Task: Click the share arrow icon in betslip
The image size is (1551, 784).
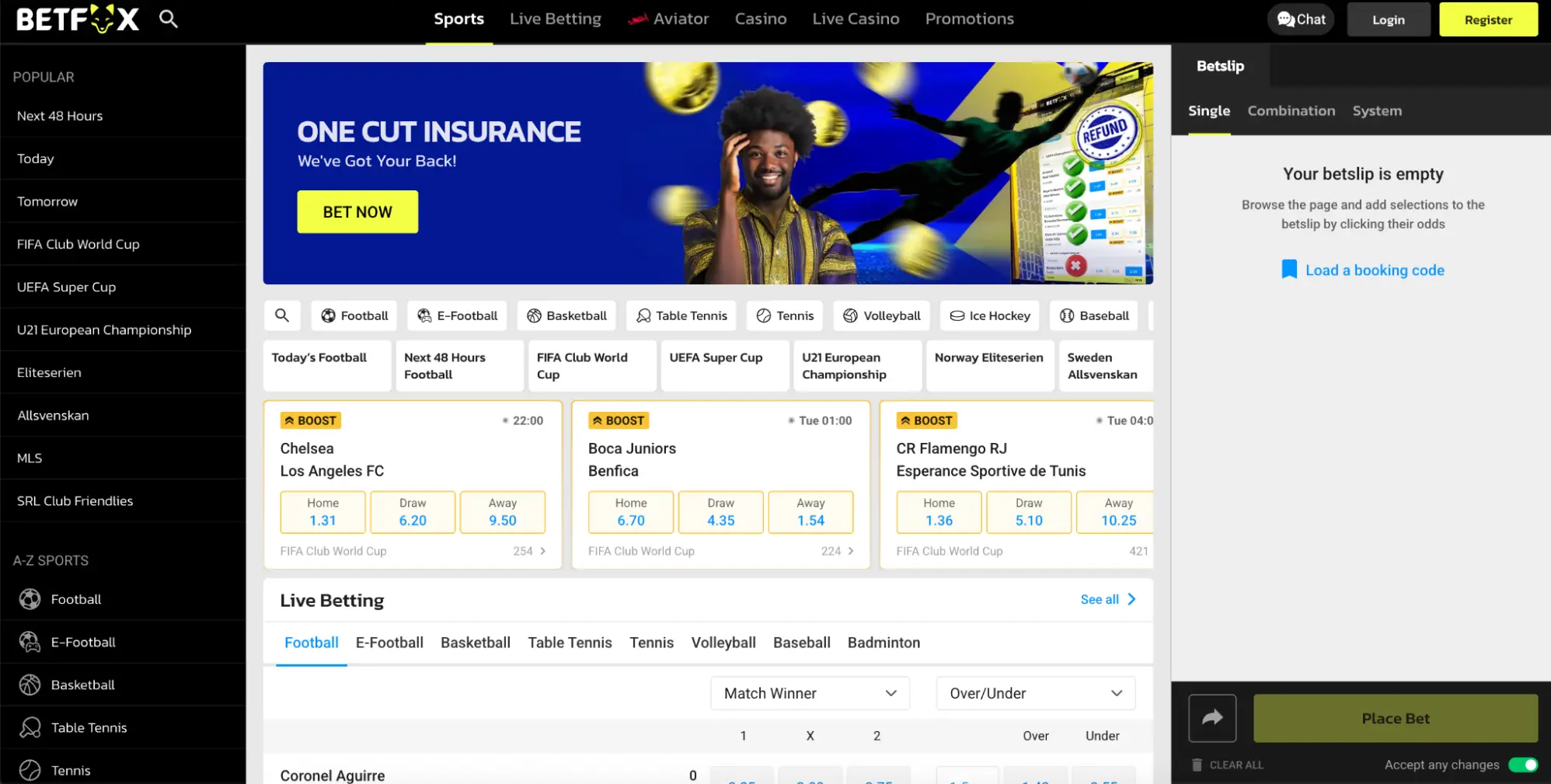Action: 1211,718
